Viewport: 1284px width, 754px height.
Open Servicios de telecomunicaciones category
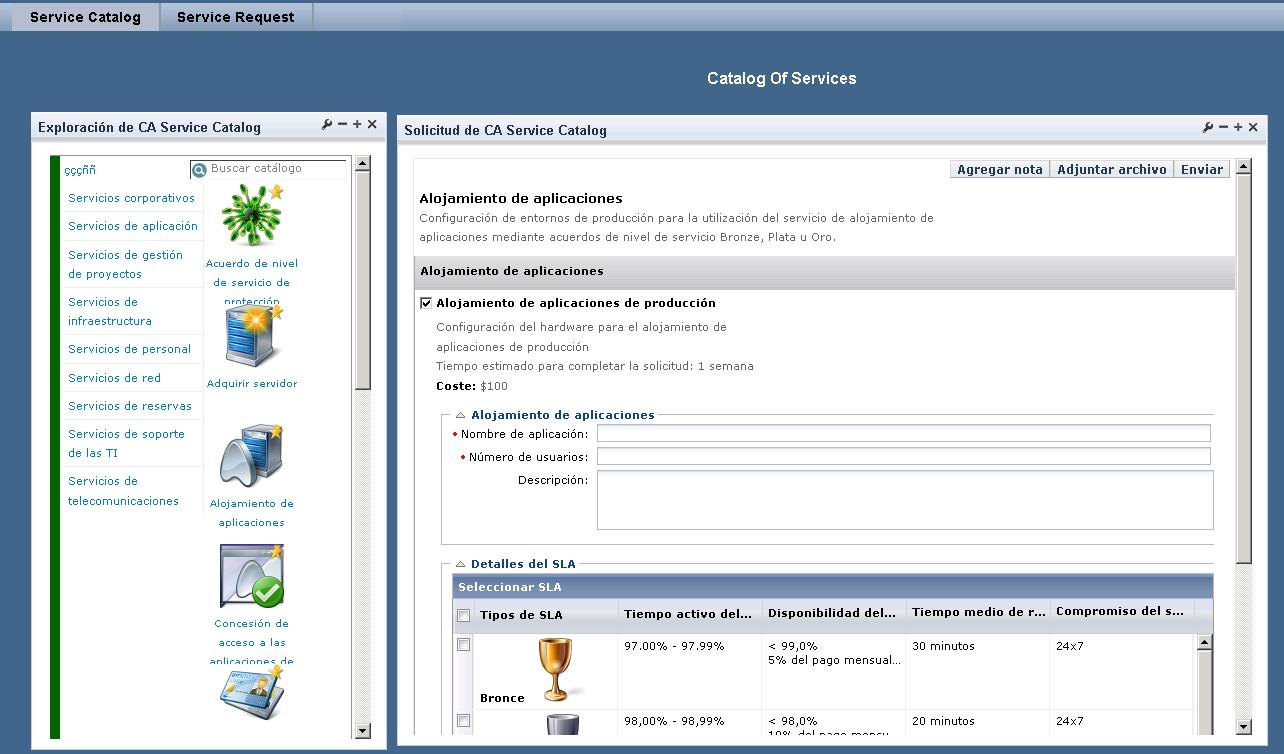[123, 491]
